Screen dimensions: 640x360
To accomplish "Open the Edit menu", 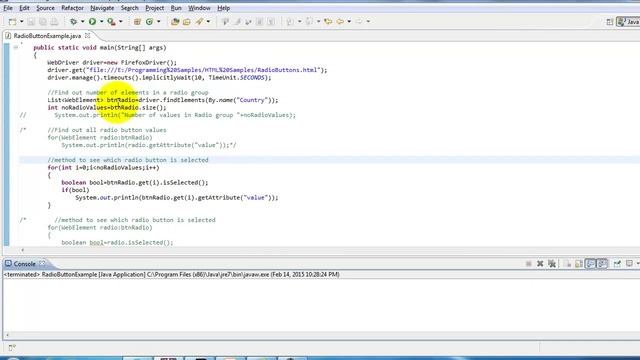I will (x=24, y=8).
